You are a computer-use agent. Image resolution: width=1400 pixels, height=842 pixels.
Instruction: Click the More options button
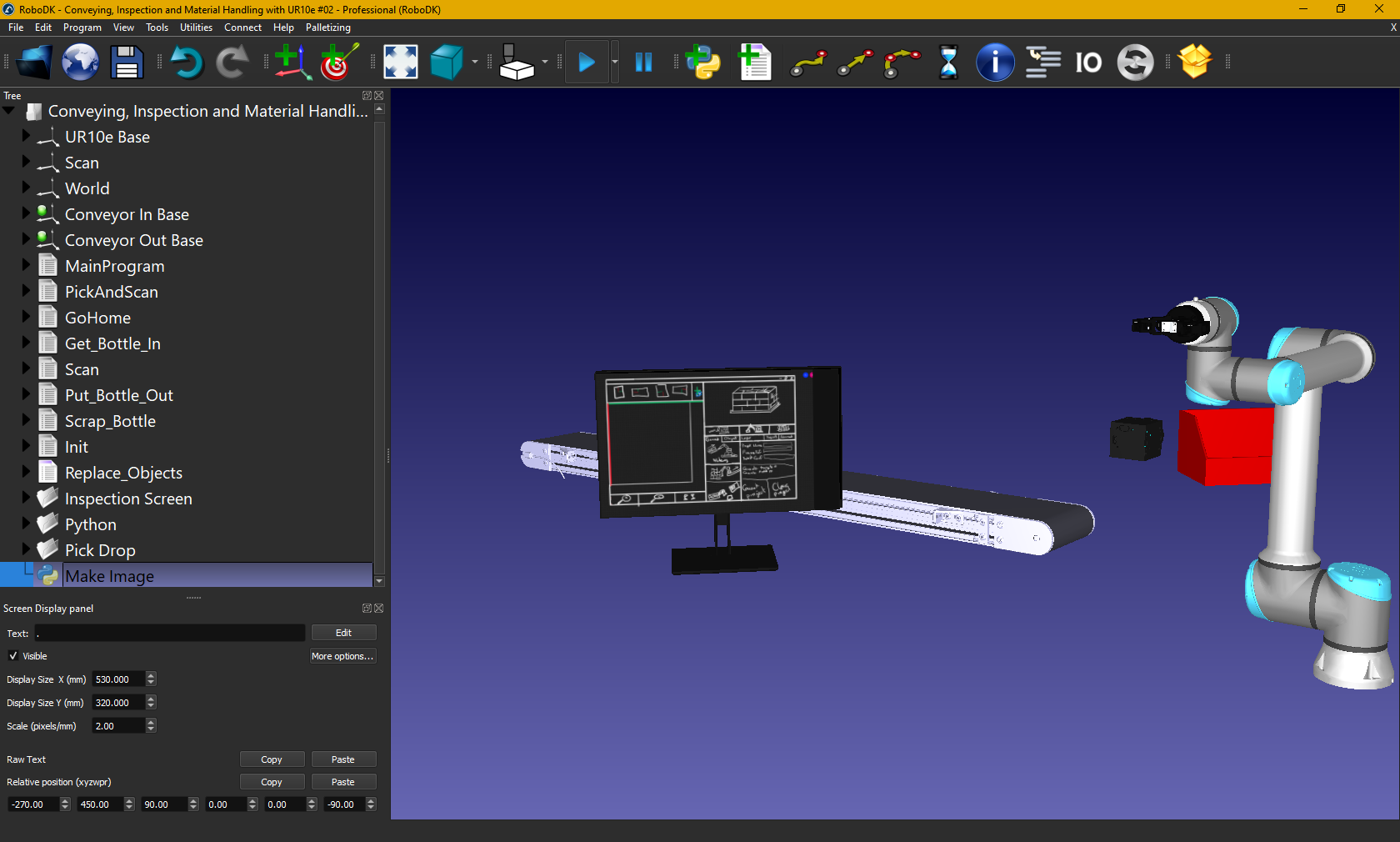342,656
